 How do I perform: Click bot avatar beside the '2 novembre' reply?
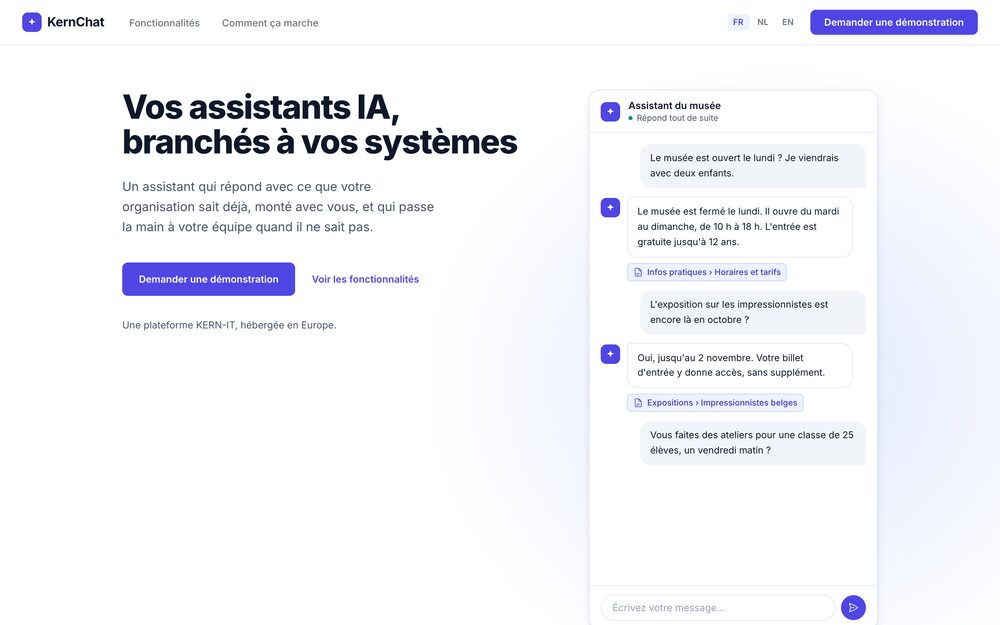pos(610,354)
